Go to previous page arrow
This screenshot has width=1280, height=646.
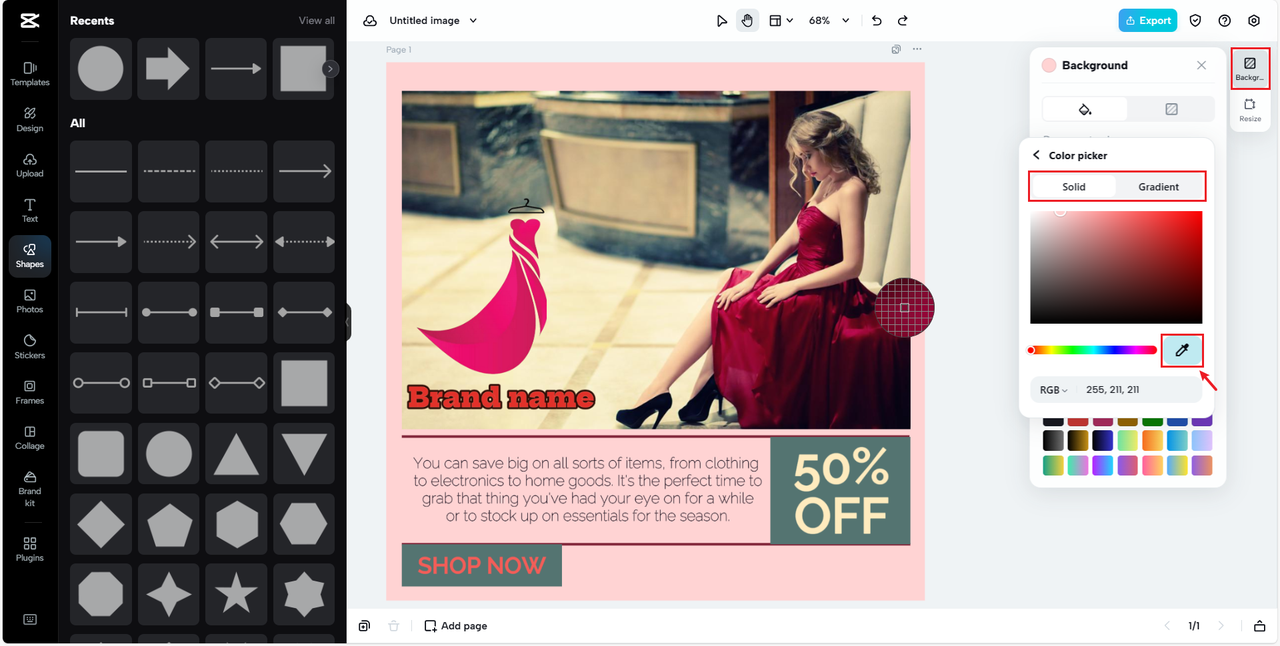coord(1166,626)
